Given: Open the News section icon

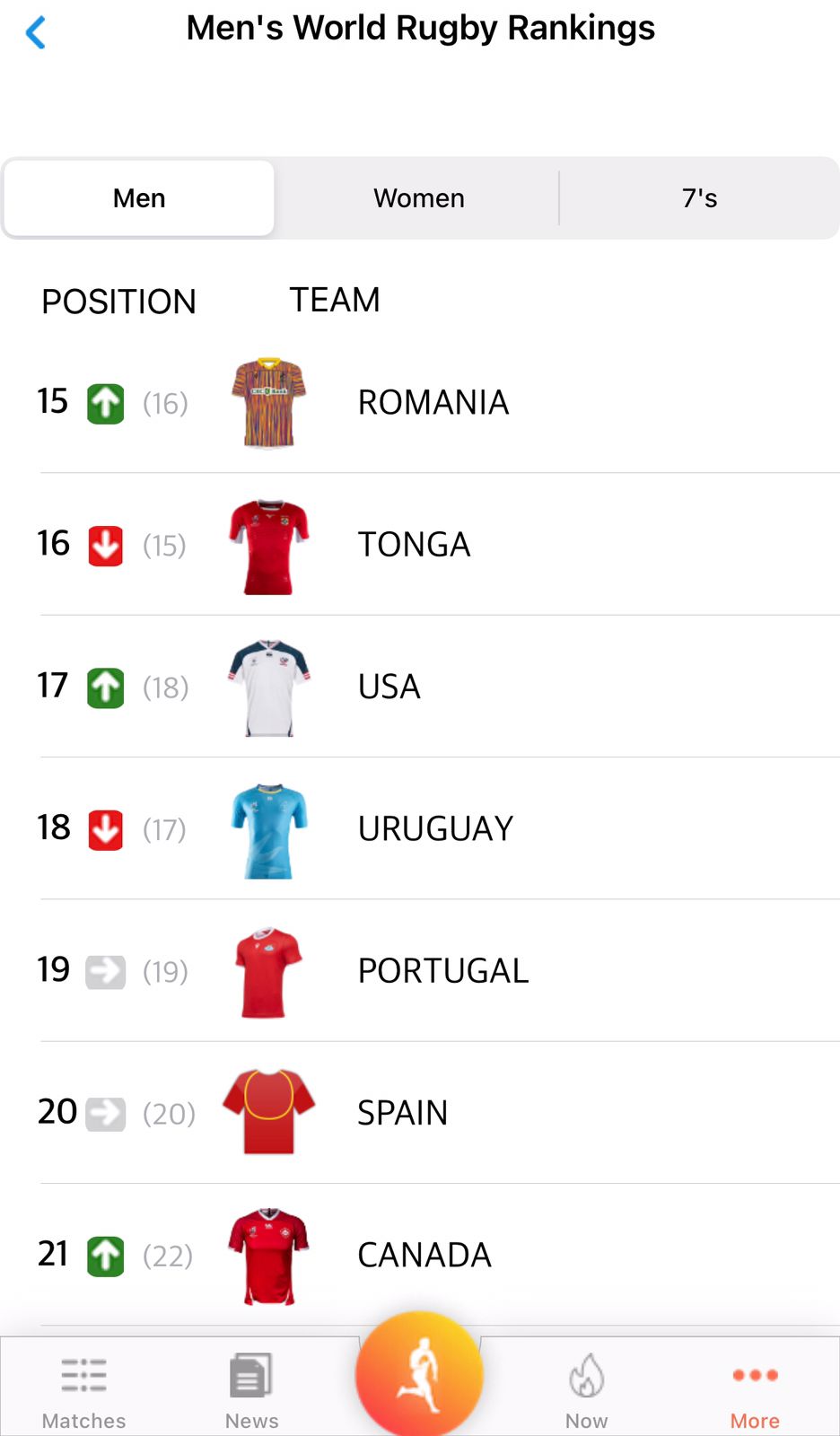Looking at the screenshot, I should pyautogui.click(x=251, y=1376).
